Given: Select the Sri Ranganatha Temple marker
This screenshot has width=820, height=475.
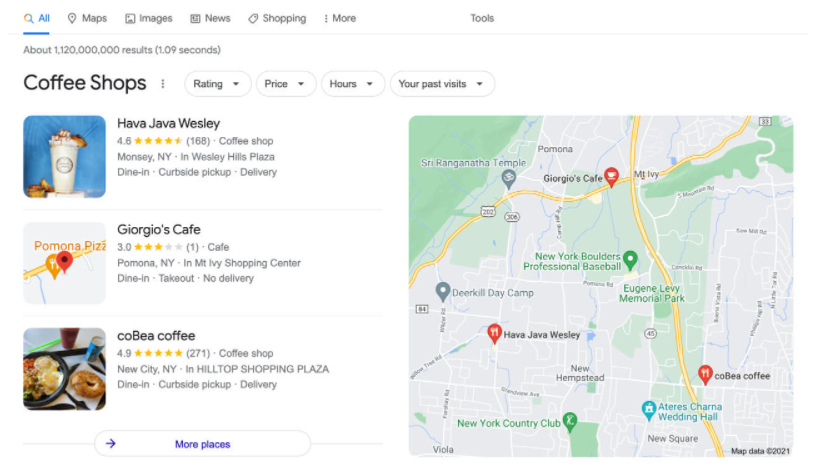Looking at the screenshot, I should (509, 178).
